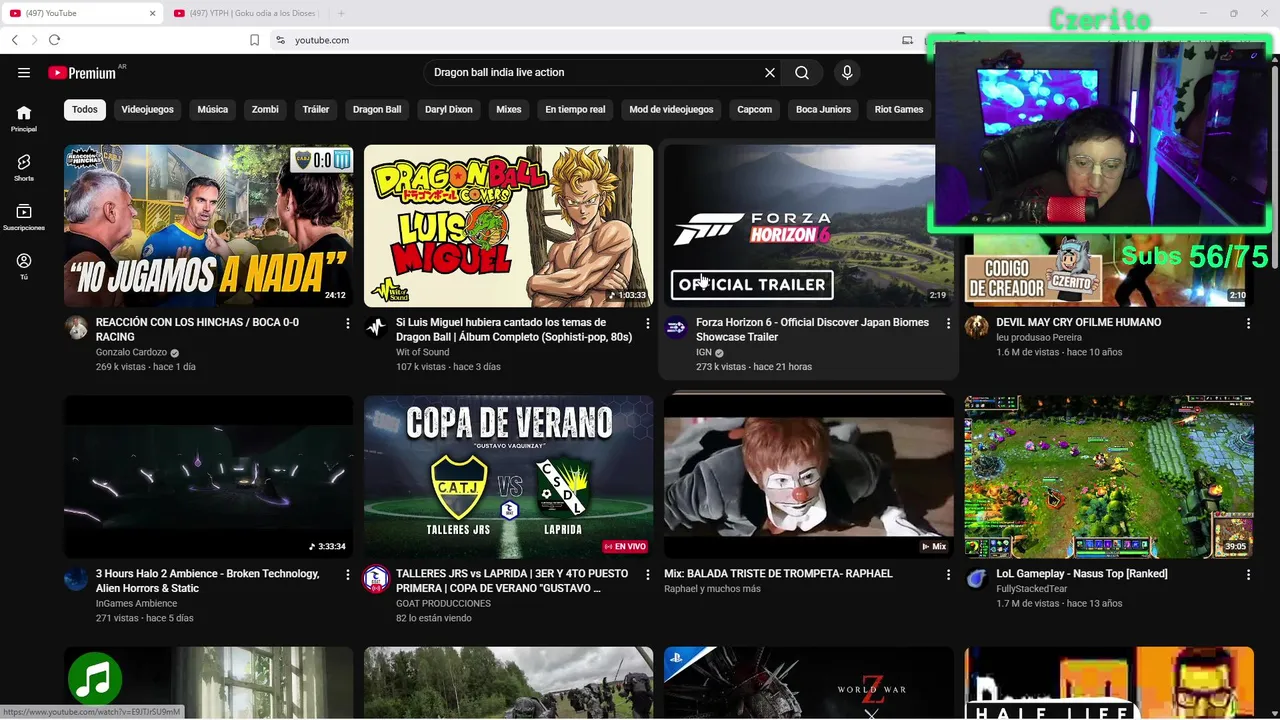This screenshot has width=1280, height=720.
Task: Filter by Dragon Ball chip
Action: tap(377, 109)
